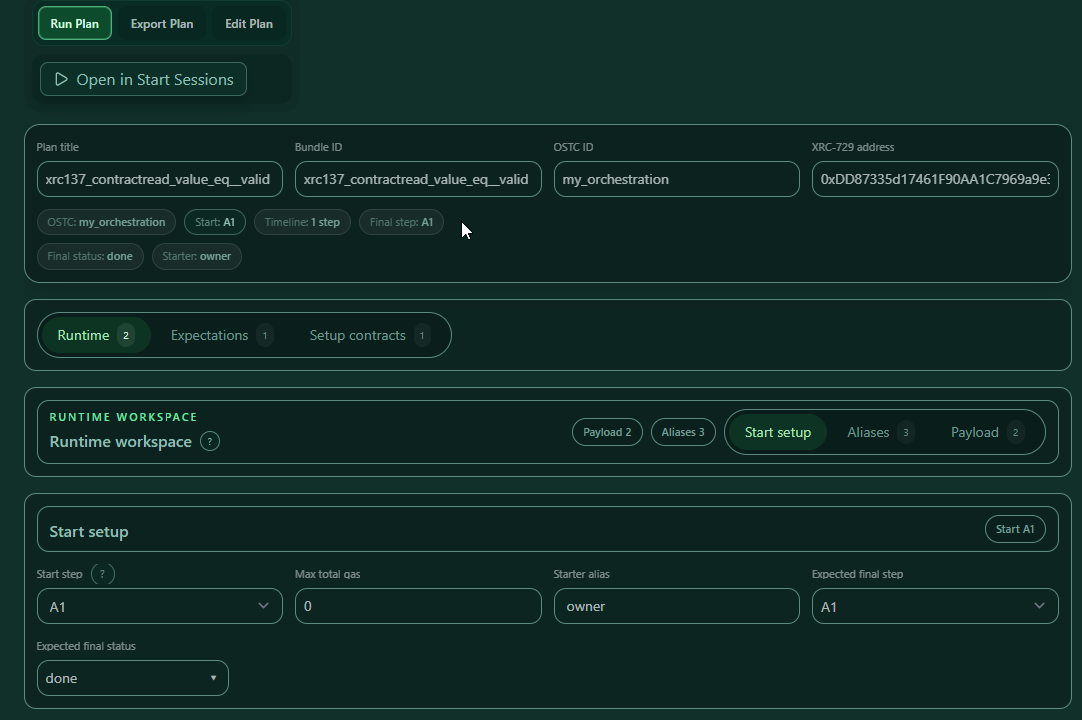Open the Expected final step dropdown

(935, 606)
